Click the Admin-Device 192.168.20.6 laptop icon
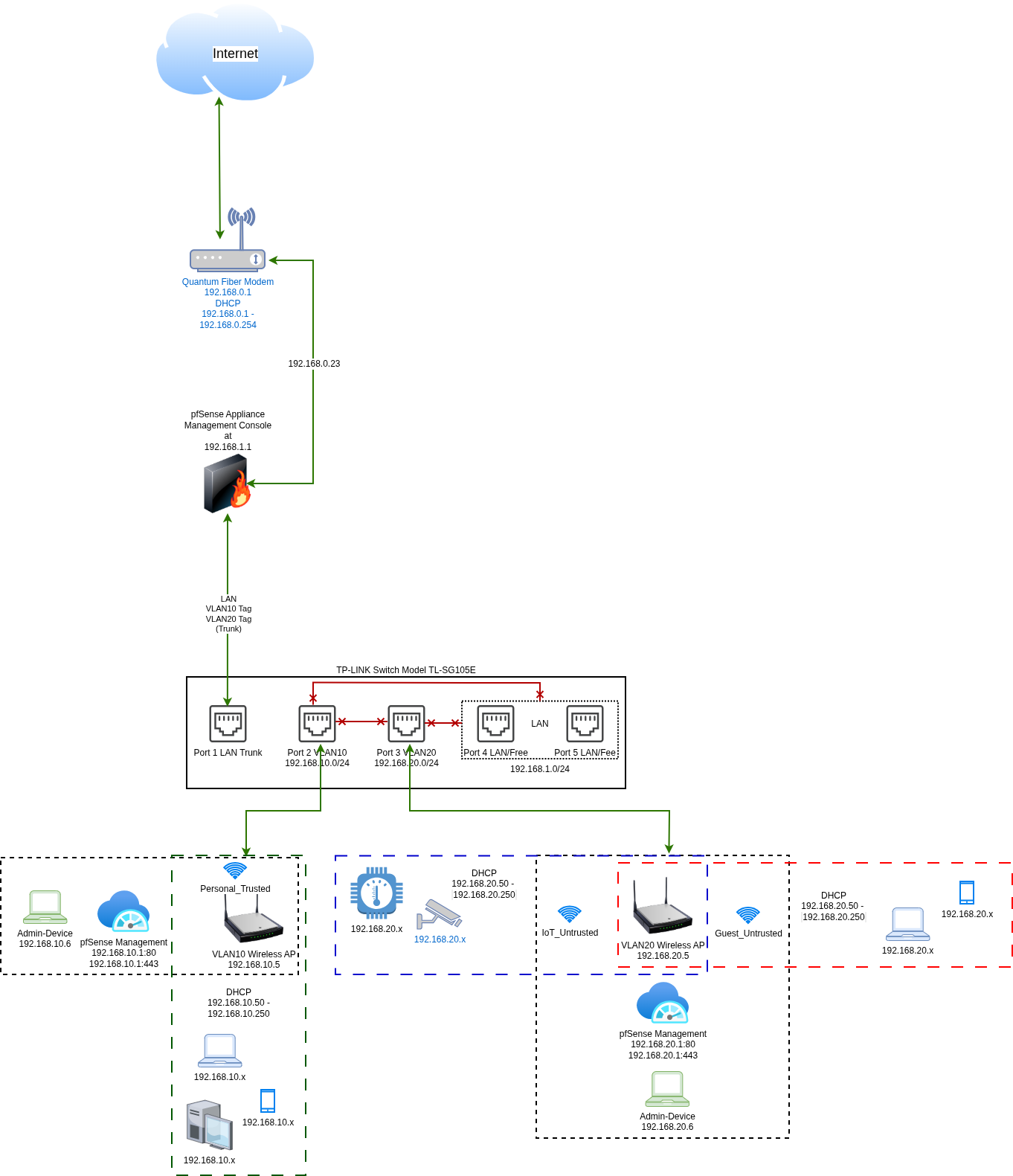This screenshot has width=1013, height=1176. pyautogui.click(x=667, y=1089)
